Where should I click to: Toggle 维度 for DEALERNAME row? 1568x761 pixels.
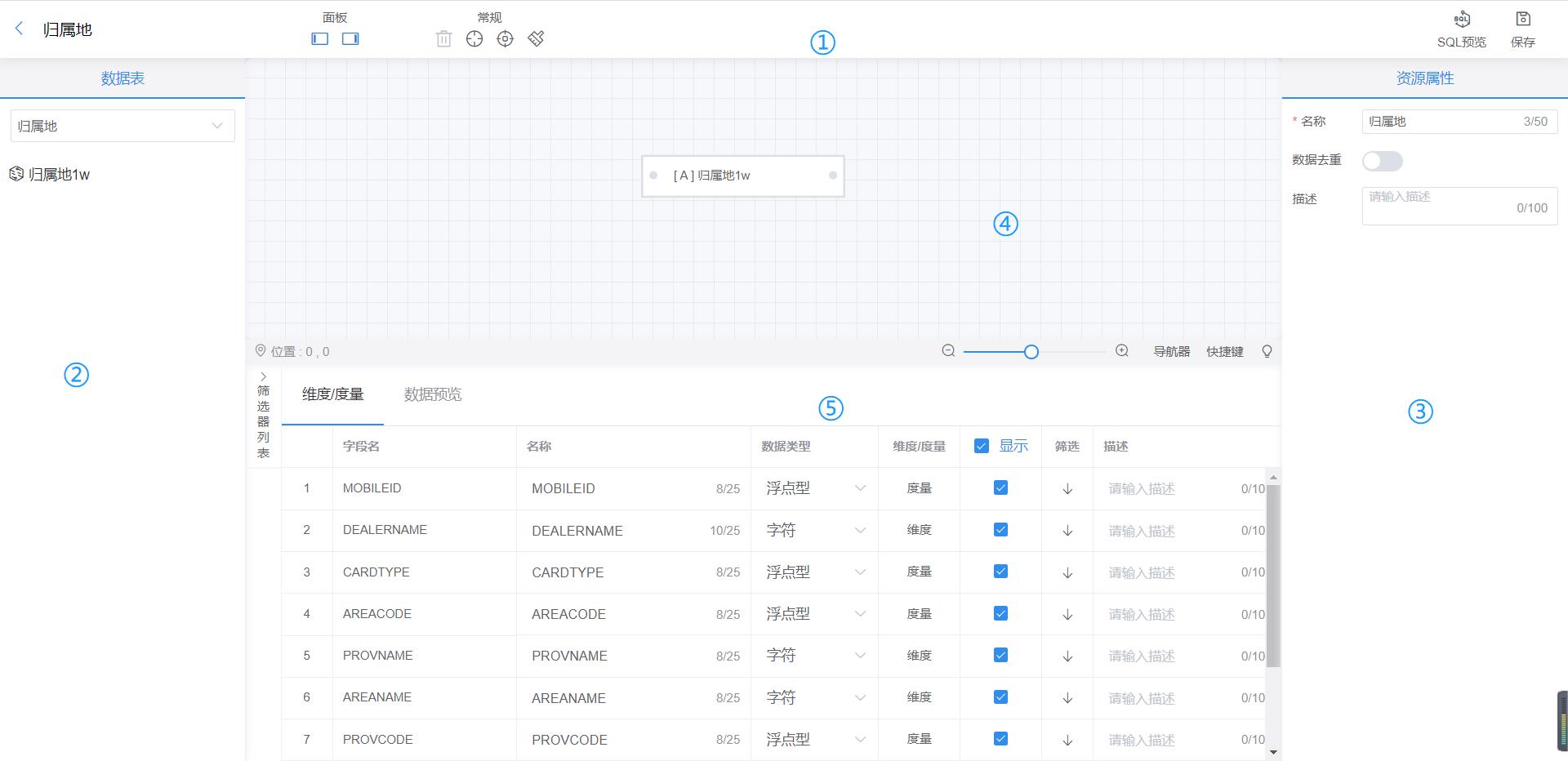[919, 530]
